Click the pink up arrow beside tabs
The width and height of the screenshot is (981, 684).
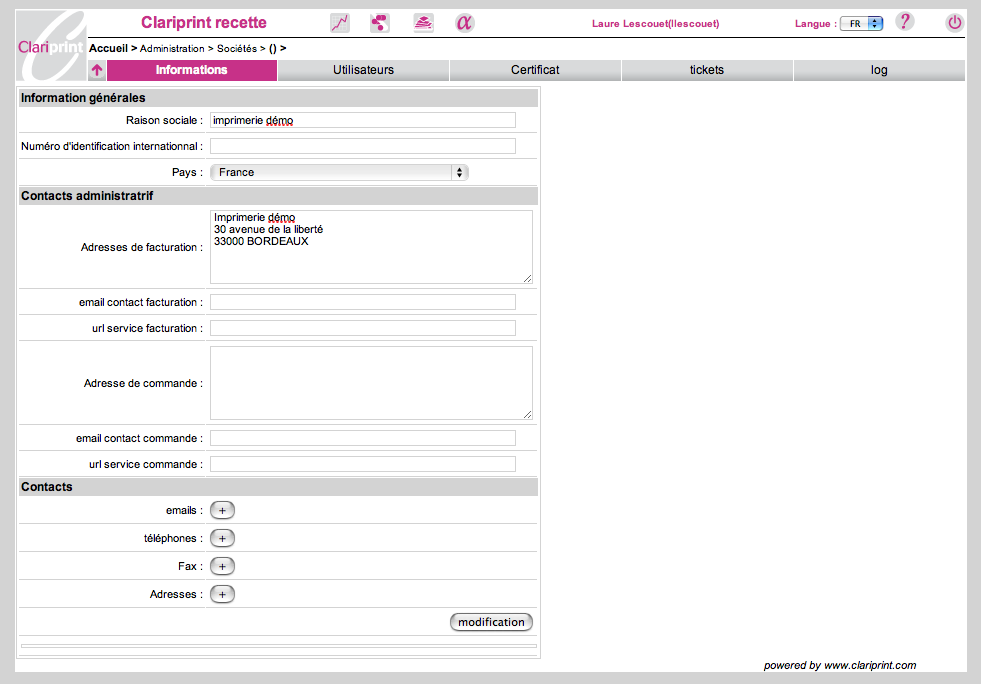97,70
